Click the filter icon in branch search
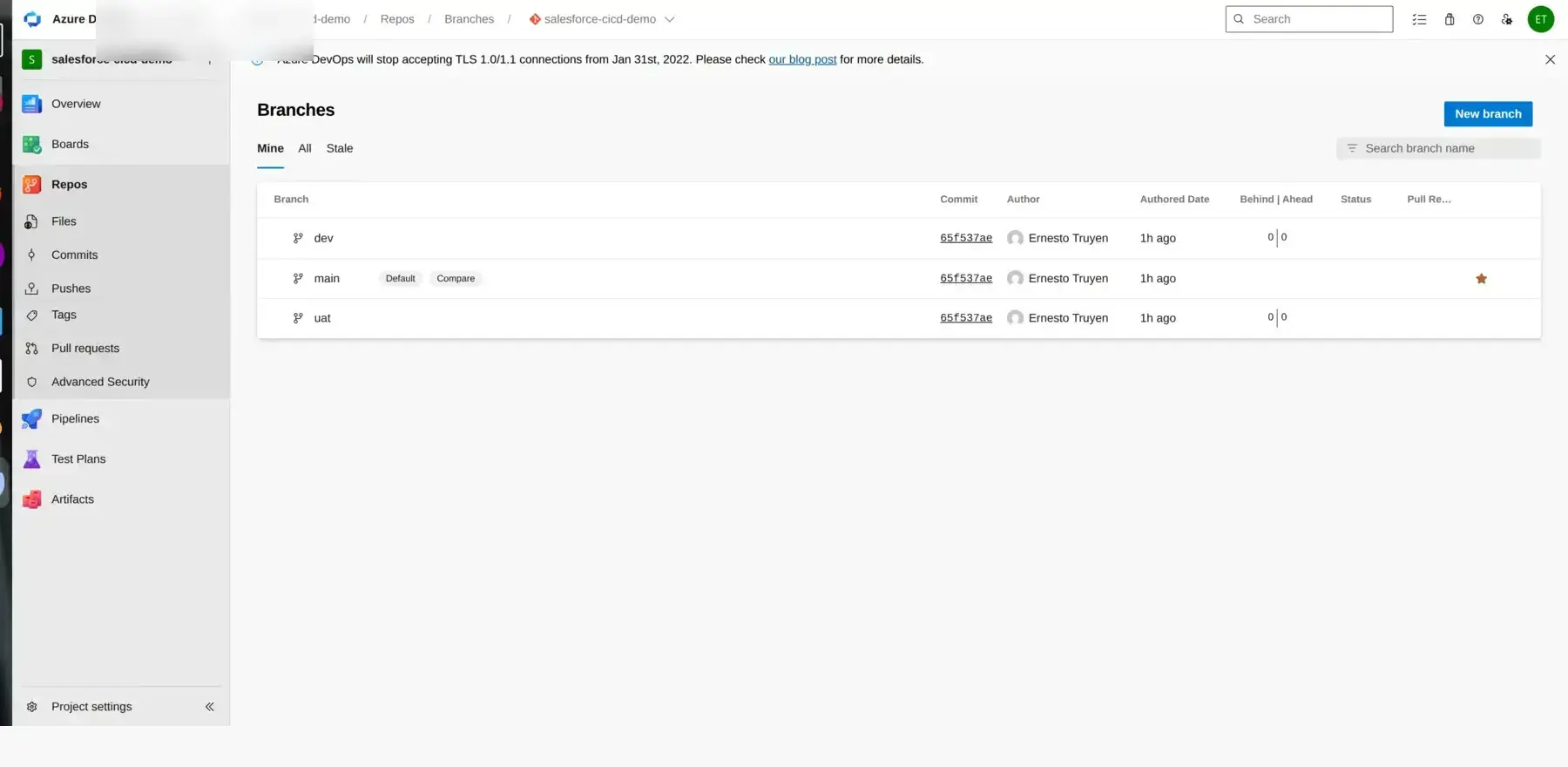 [x=1352, y=148]
